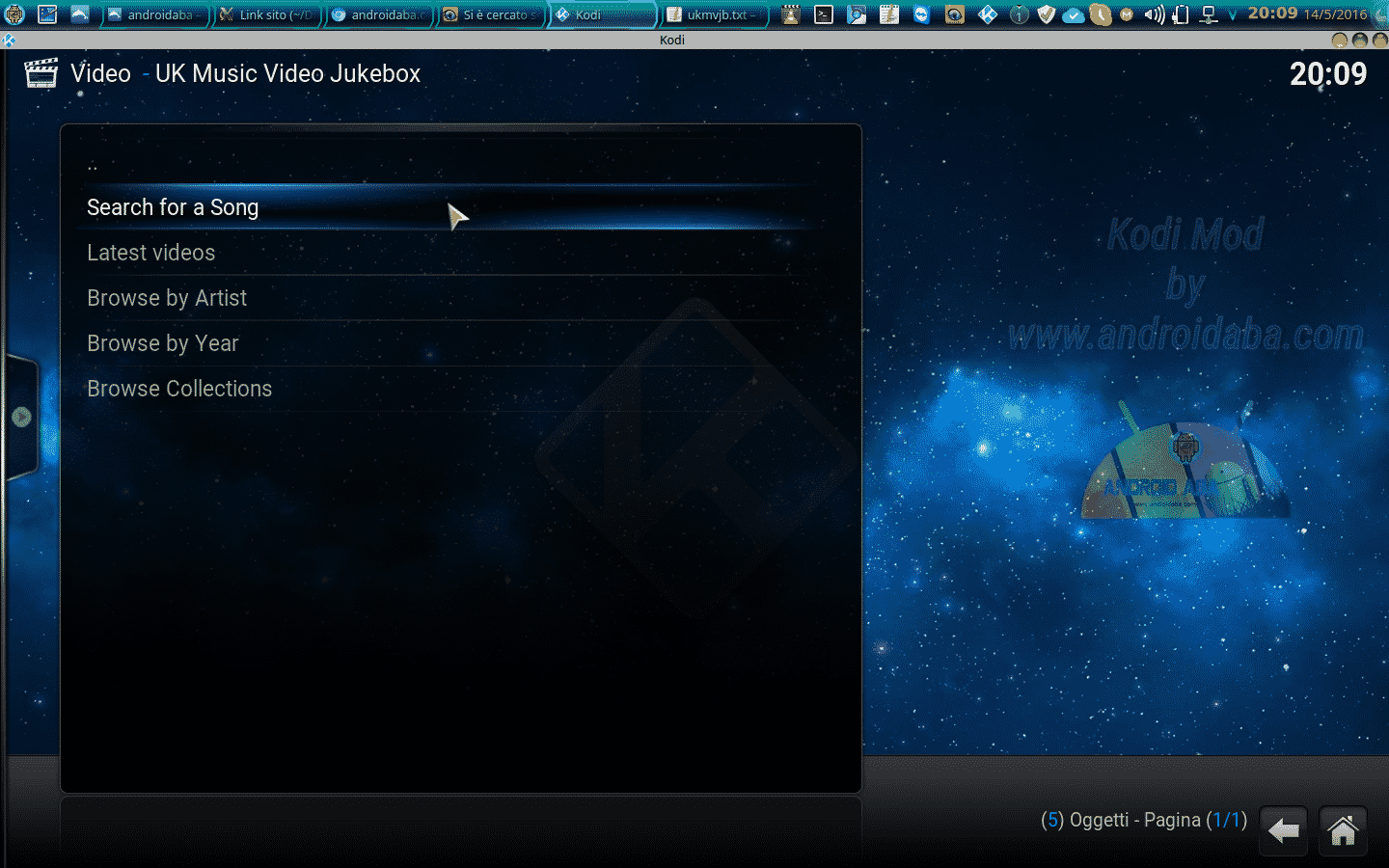
Task: Maximize the Kodi window
Action: tap(1360, 40)
